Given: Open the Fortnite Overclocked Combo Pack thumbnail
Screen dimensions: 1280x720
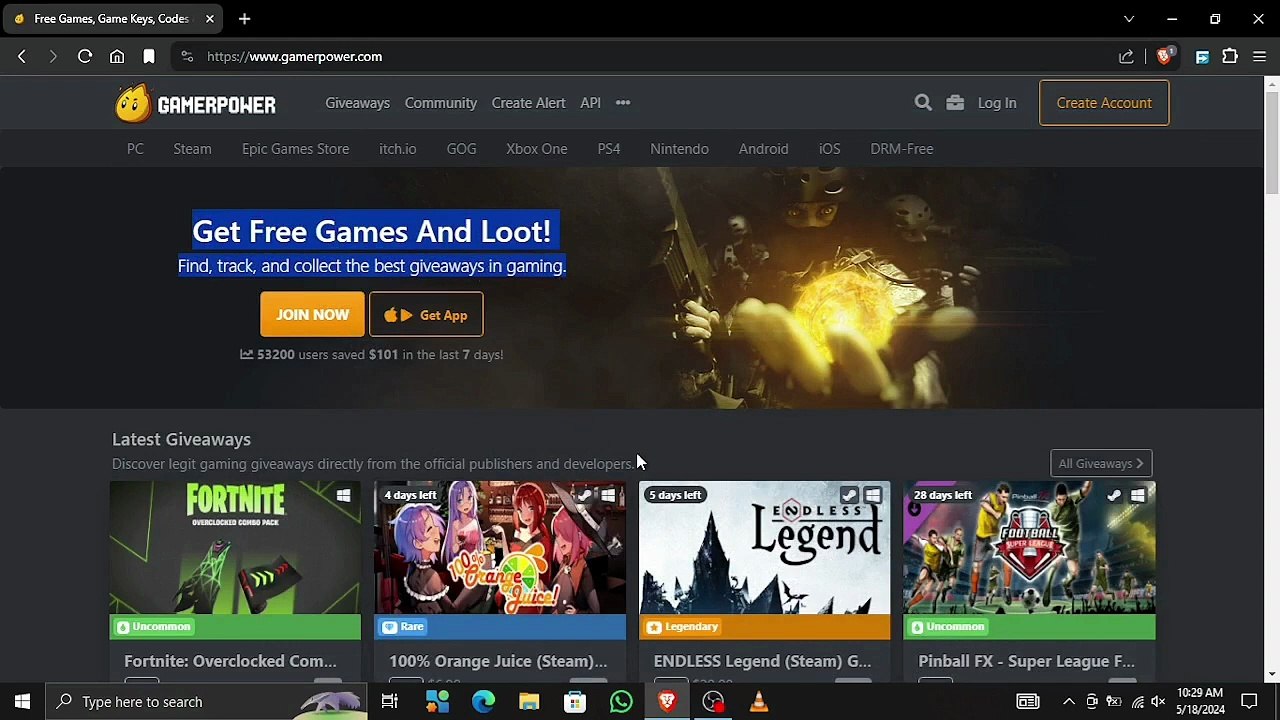Looking at the screenshot, I should [235, 548].
